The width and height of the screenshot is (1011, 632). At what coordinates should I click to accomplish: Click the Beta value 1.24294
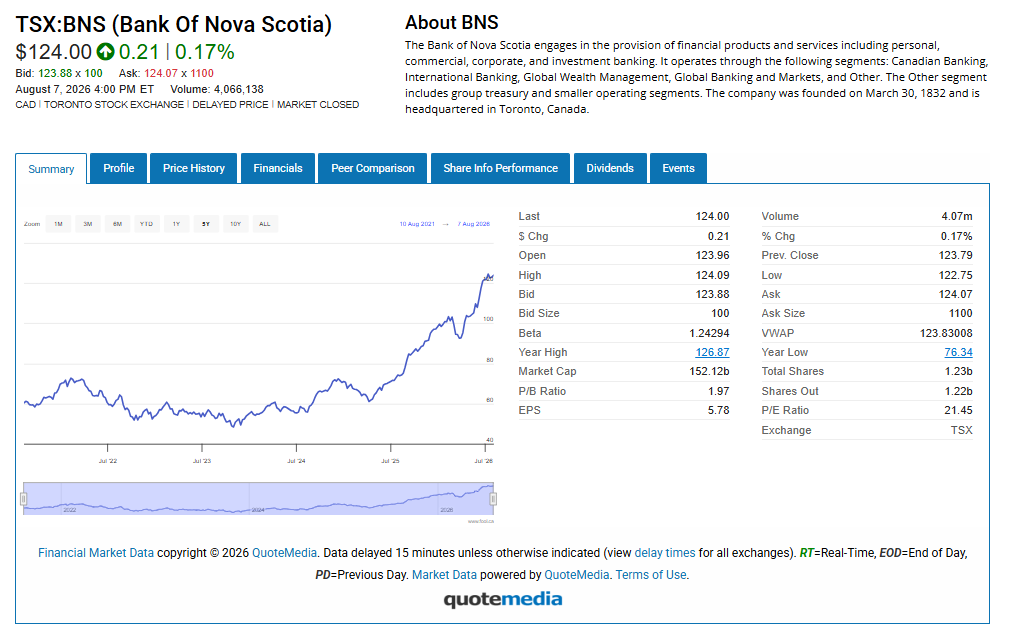point(709,333)
